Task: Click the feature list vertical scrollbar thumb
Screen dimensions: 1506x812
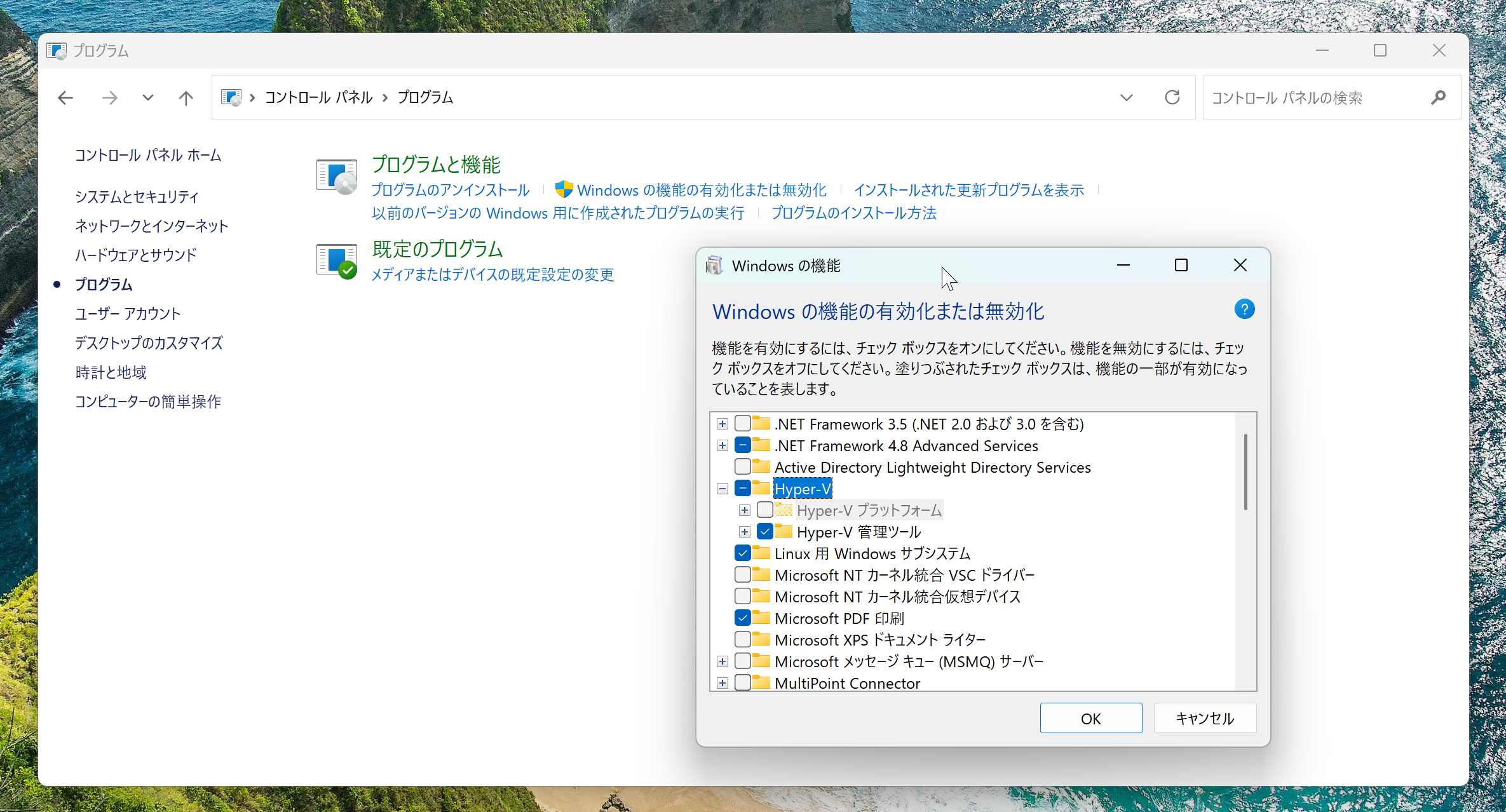Action: tap(1245, 471)
